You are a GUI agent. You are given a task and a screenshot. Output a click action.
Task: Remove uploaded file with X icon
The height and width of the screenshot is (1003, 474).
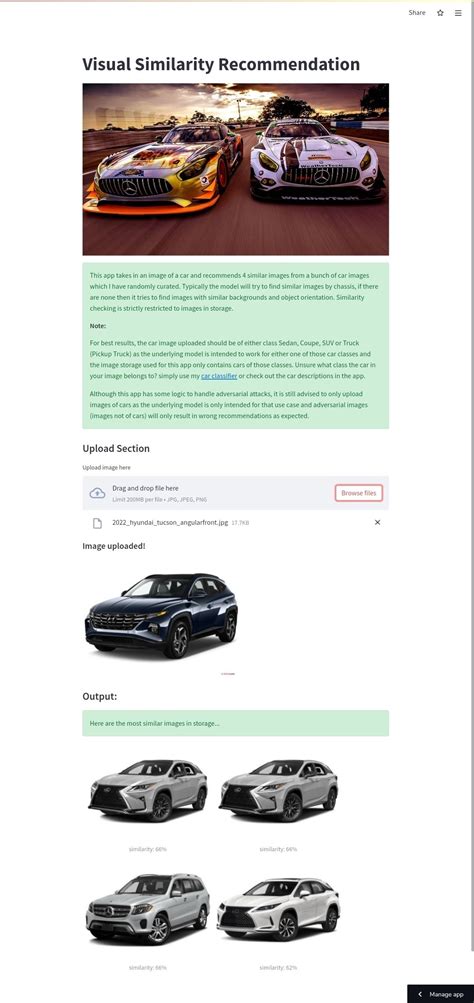[x=377, y=523]
